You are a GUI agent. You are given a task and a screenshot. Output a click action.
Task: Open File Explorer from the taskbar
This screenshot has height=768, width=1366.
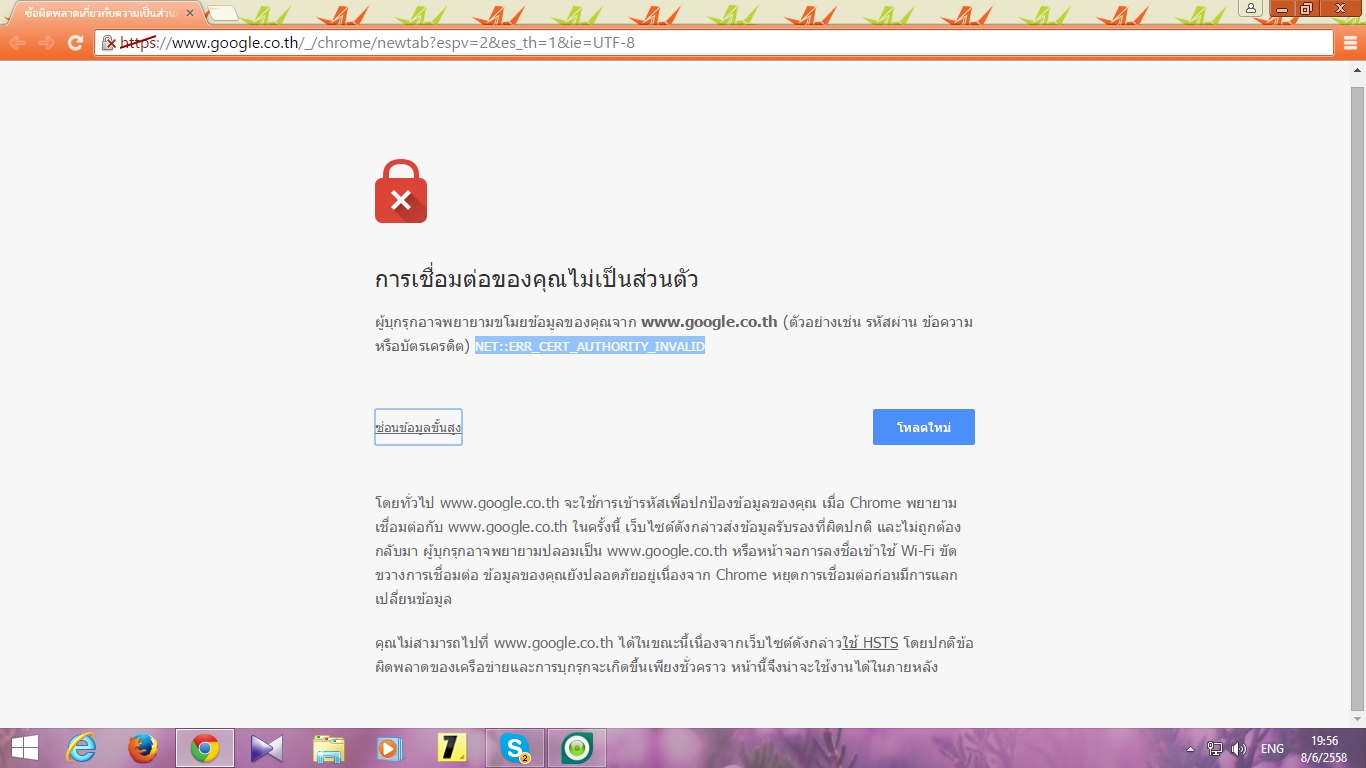[329, 748]
